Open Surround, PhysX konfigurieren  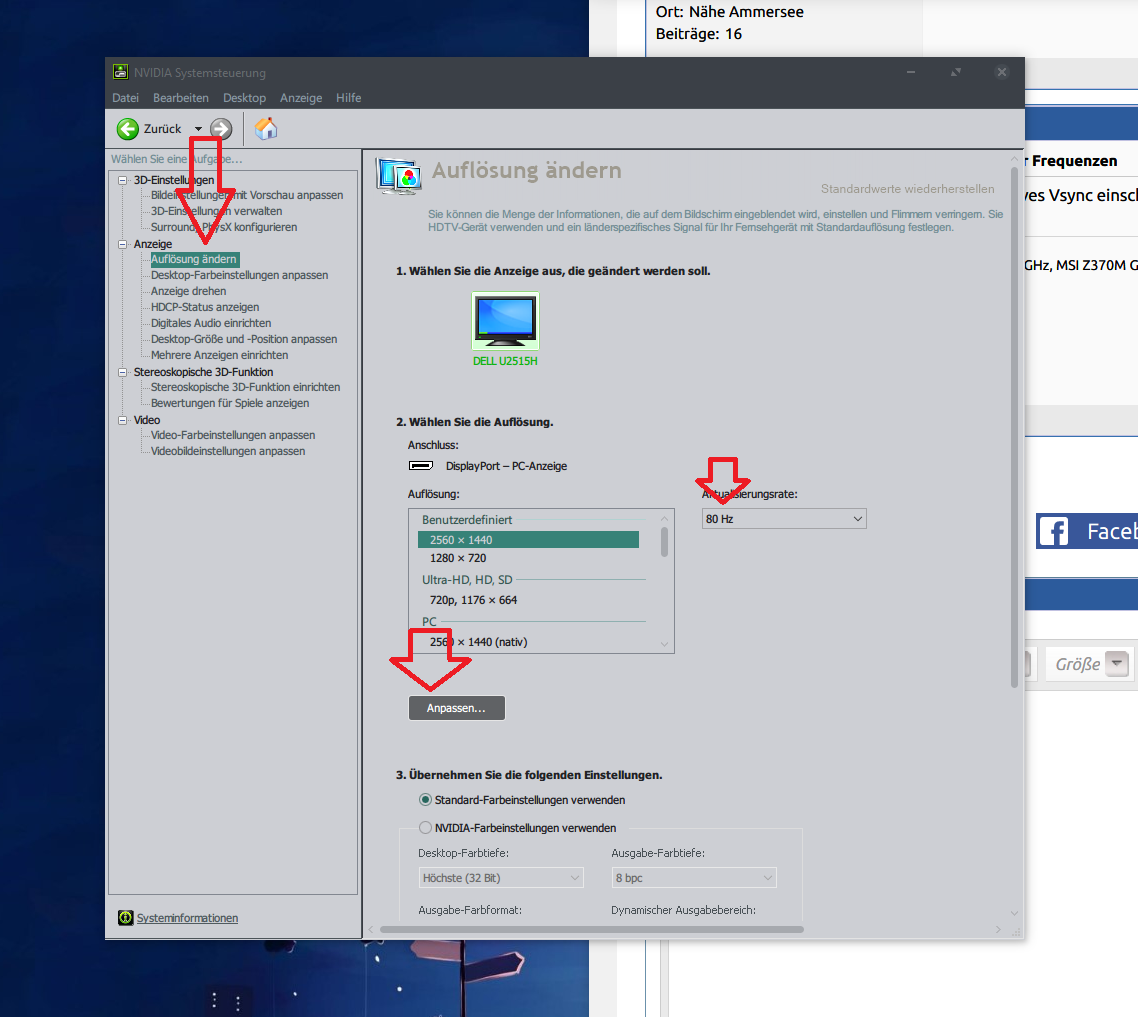(x=224, y=227)
